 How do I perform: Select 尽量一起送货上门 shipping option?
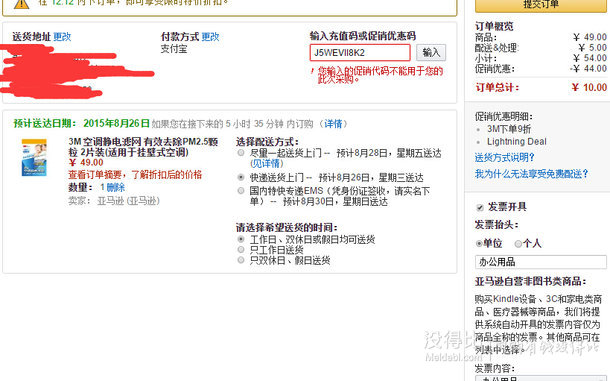point(241,153)
